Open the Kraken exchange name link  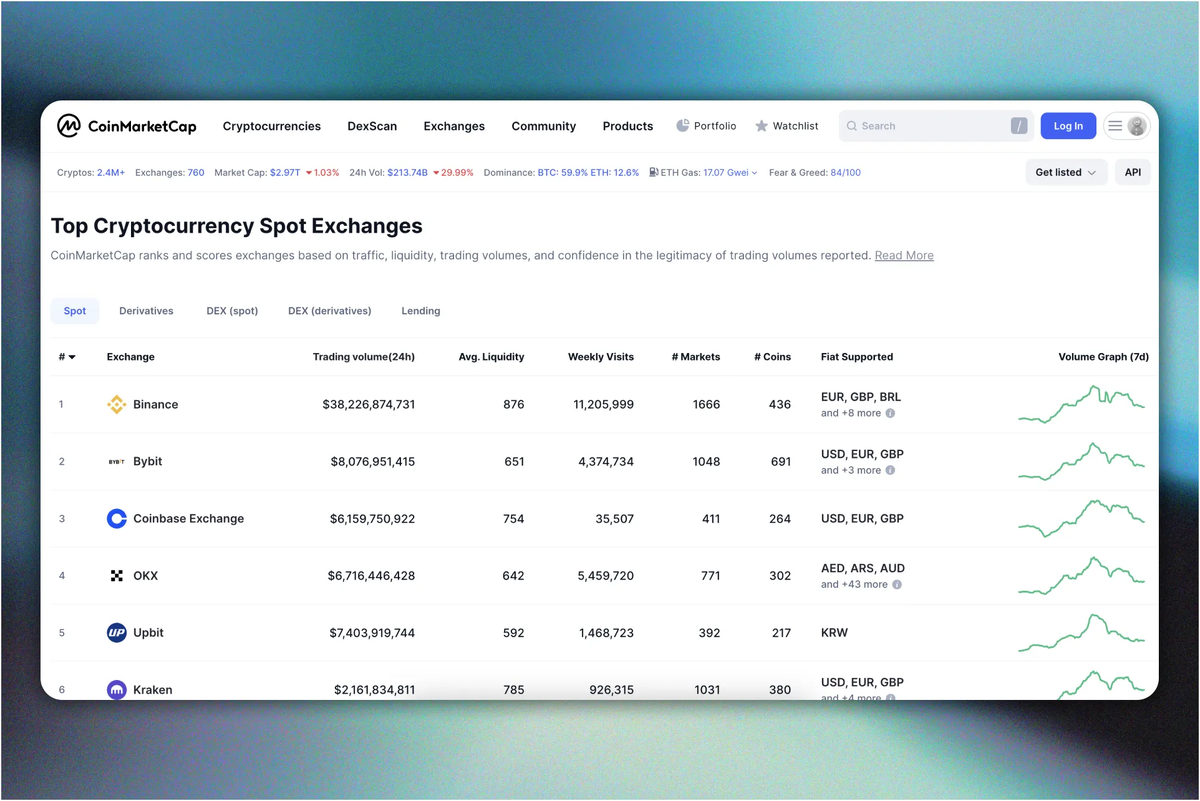[x=153, y=690]
